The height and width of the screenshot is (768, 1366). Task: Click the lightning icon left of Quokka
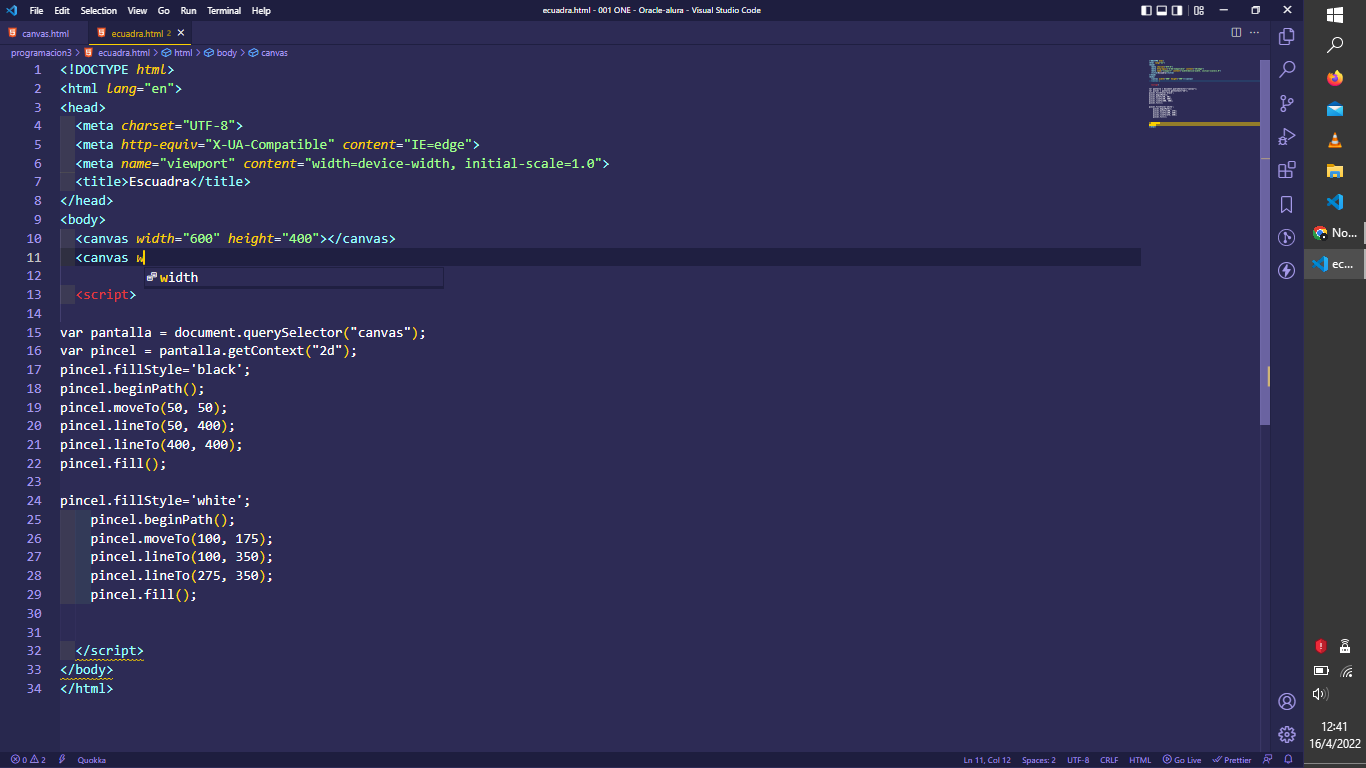[x=62, y=760]
